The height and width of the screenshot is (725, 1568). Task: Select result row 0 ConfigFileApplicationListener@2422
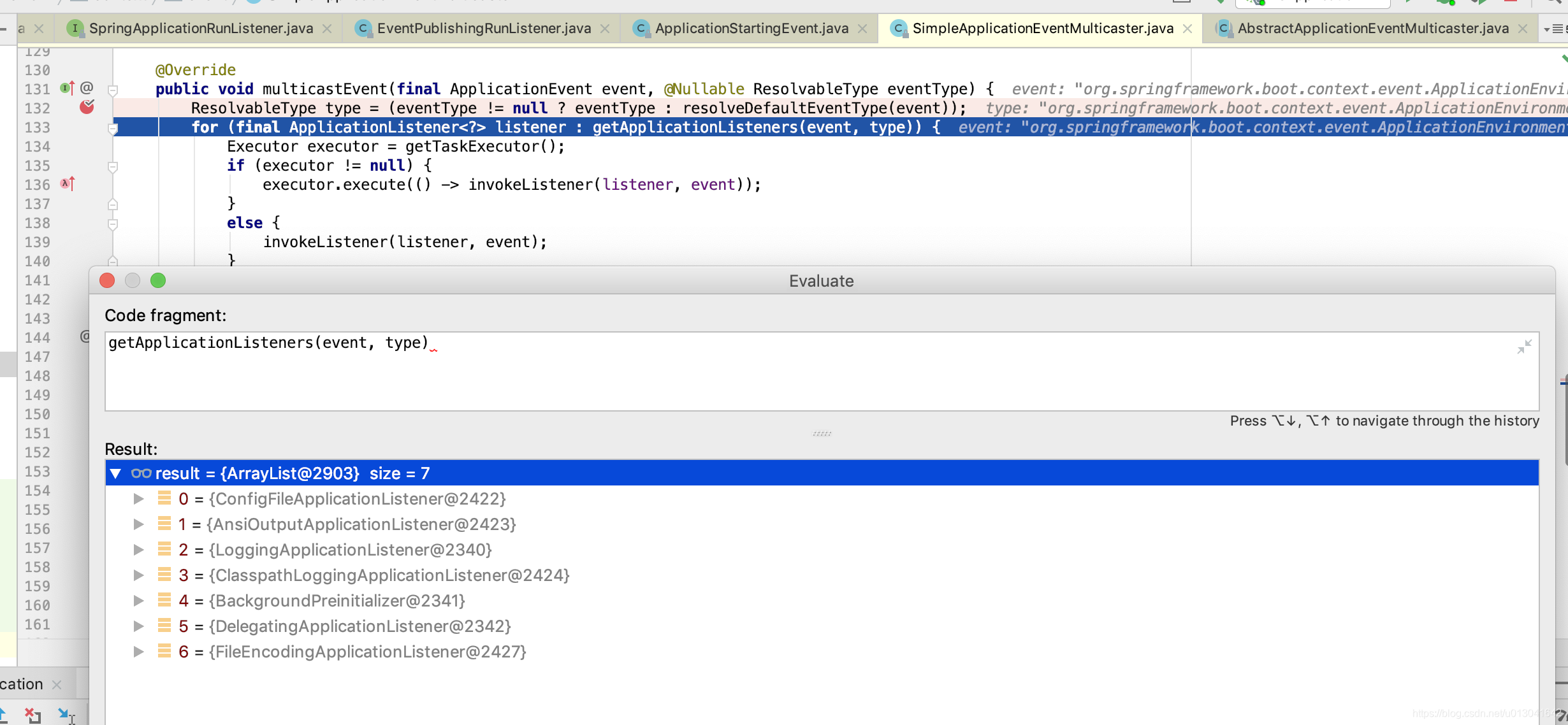point(822,499)
